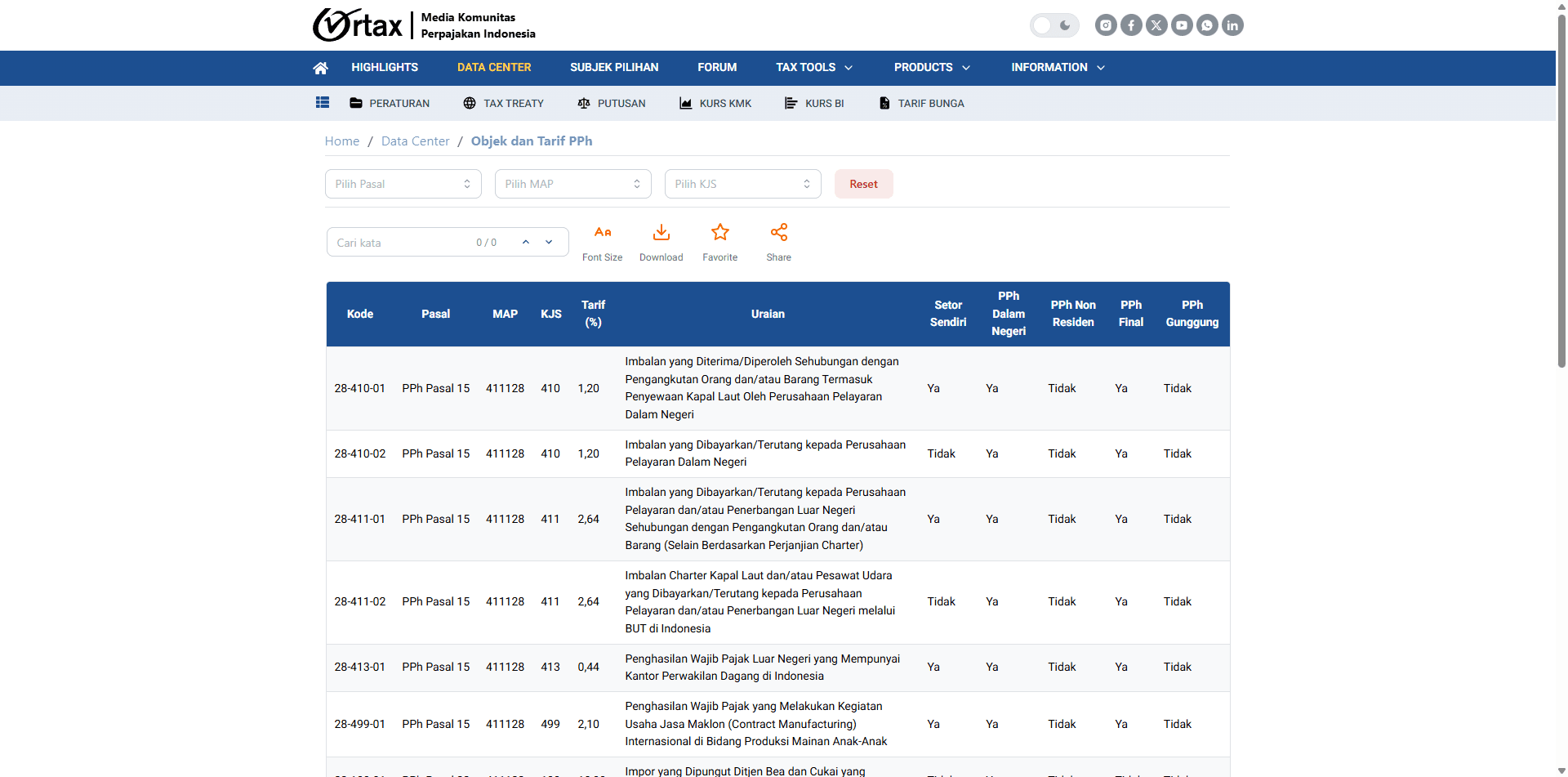Click KJS 413 cell
Screen dimensions: 1568x777
tap(550, 667)
